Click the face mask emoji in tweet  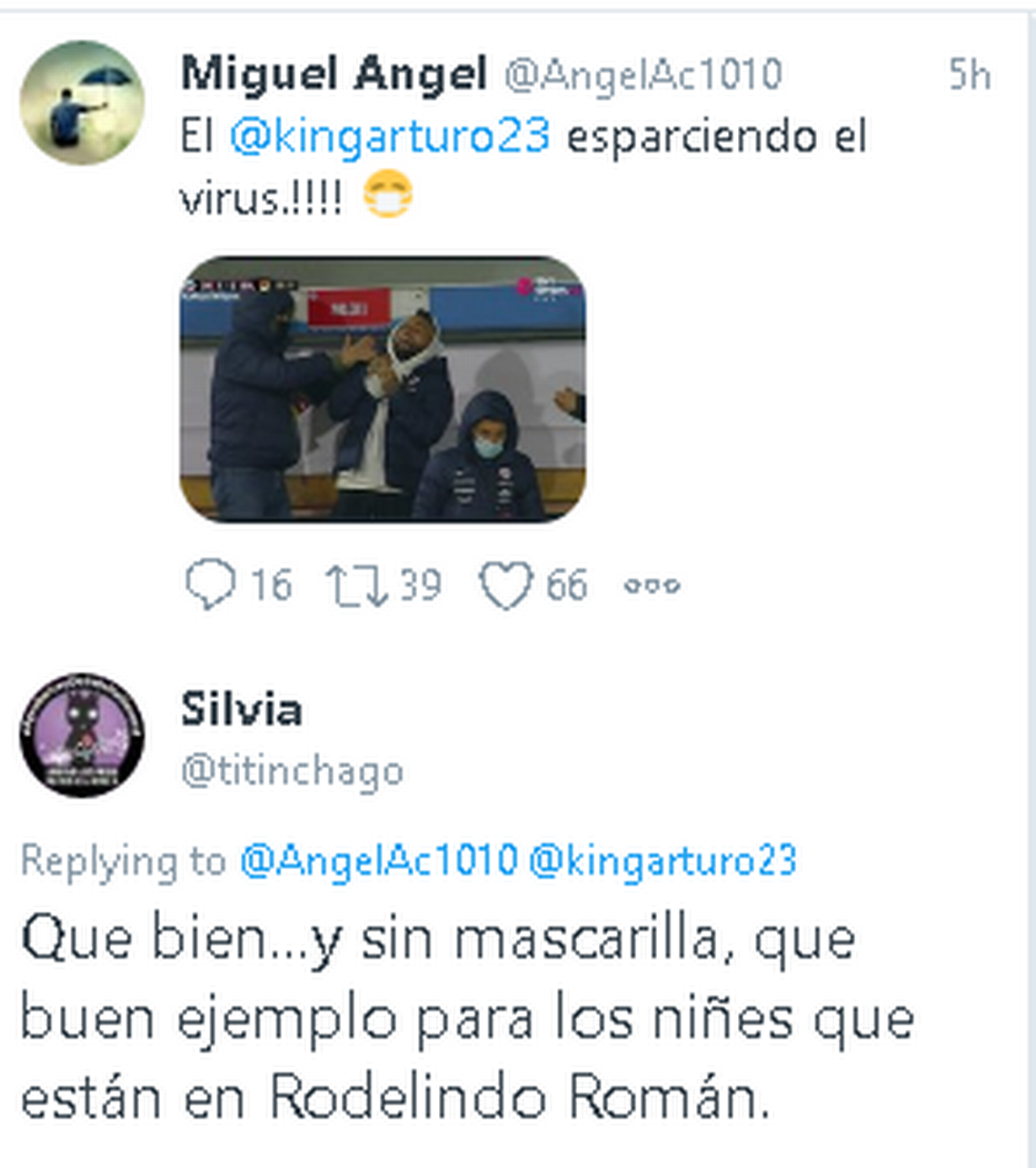(388, 196)
